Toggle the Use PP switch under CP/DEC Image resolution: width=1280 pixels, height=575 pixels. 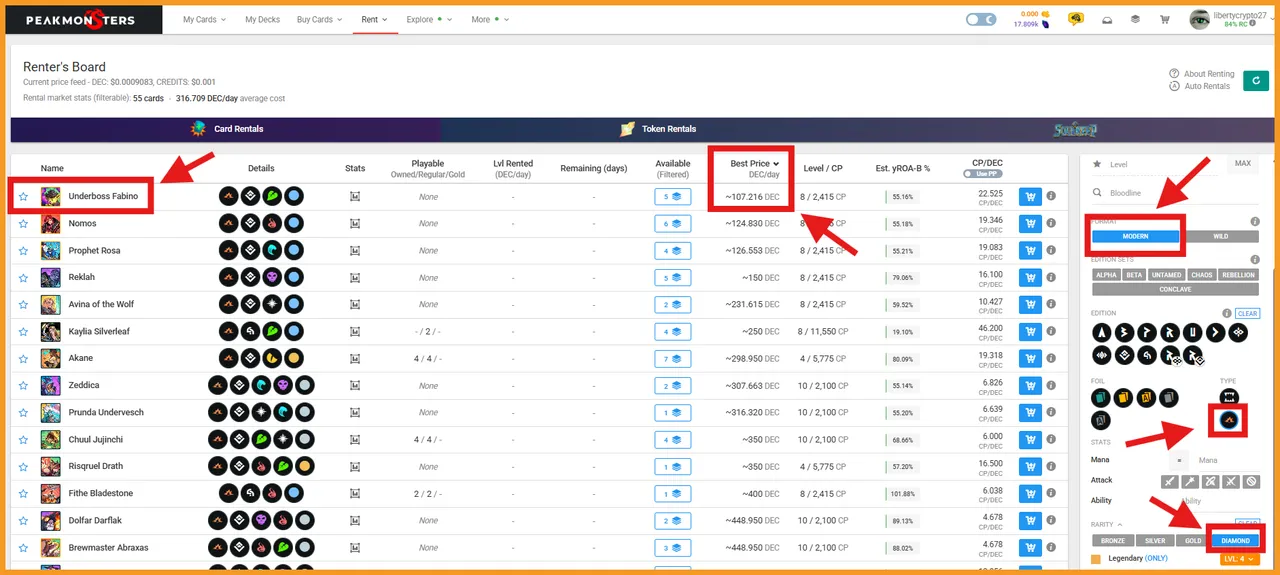[x=982, y=174]
